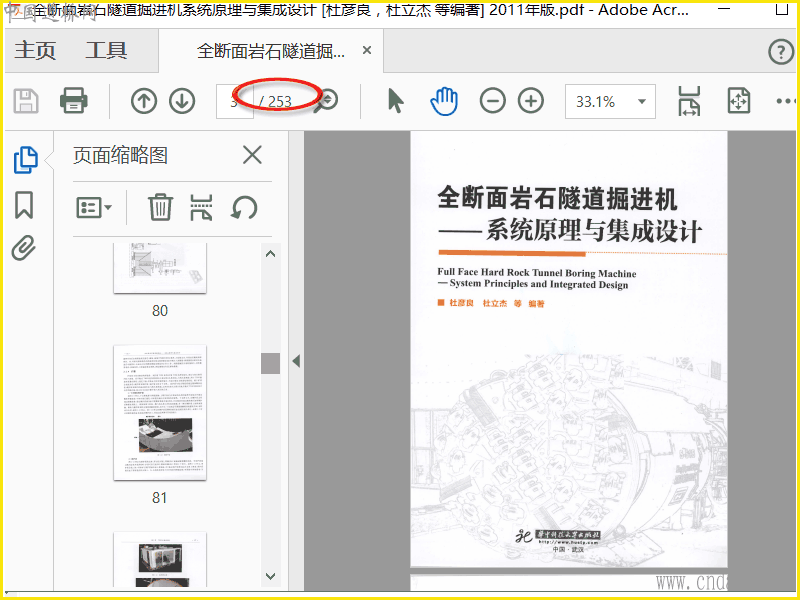Select the page 81 thumbnail

click(160, 412)
